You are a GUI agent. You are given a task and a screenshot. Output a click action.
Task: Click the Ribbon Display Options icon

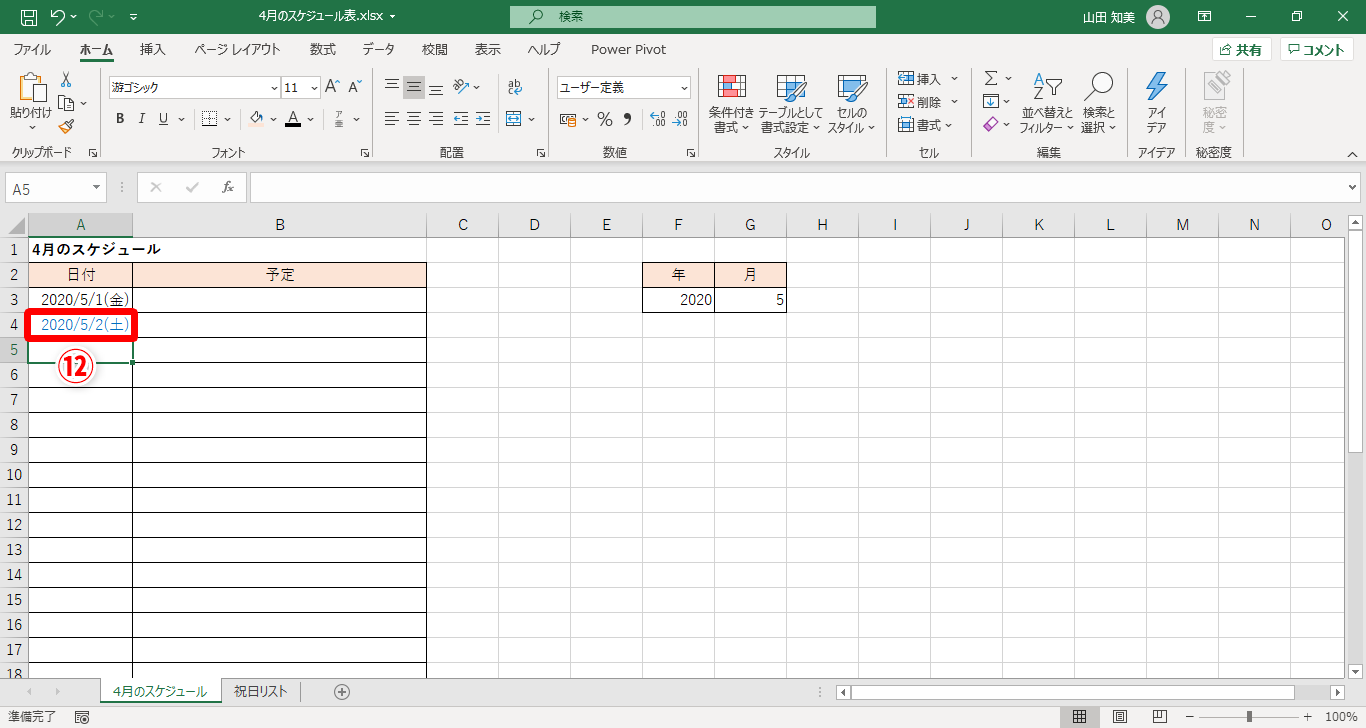click(x=1205, y=17)
